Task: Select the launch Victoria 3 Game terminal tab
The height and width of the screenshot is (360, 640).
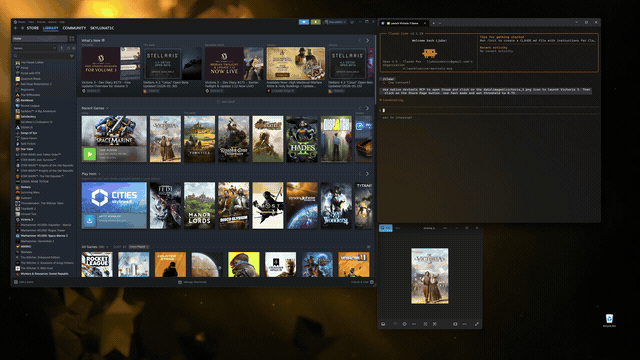Action: pyautogui.click(x=404, y=23)
